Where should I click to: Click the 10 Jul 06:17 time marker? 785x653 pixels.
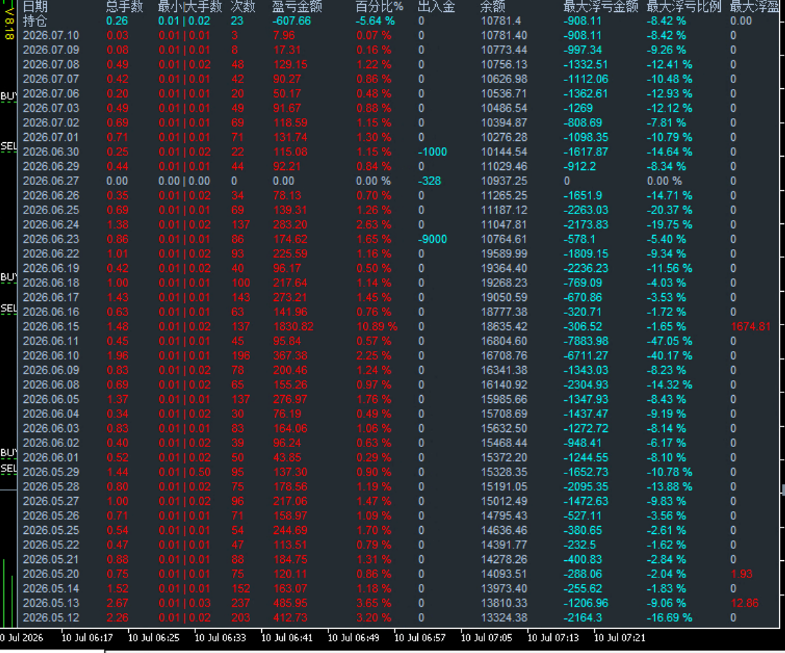[87, 637]
